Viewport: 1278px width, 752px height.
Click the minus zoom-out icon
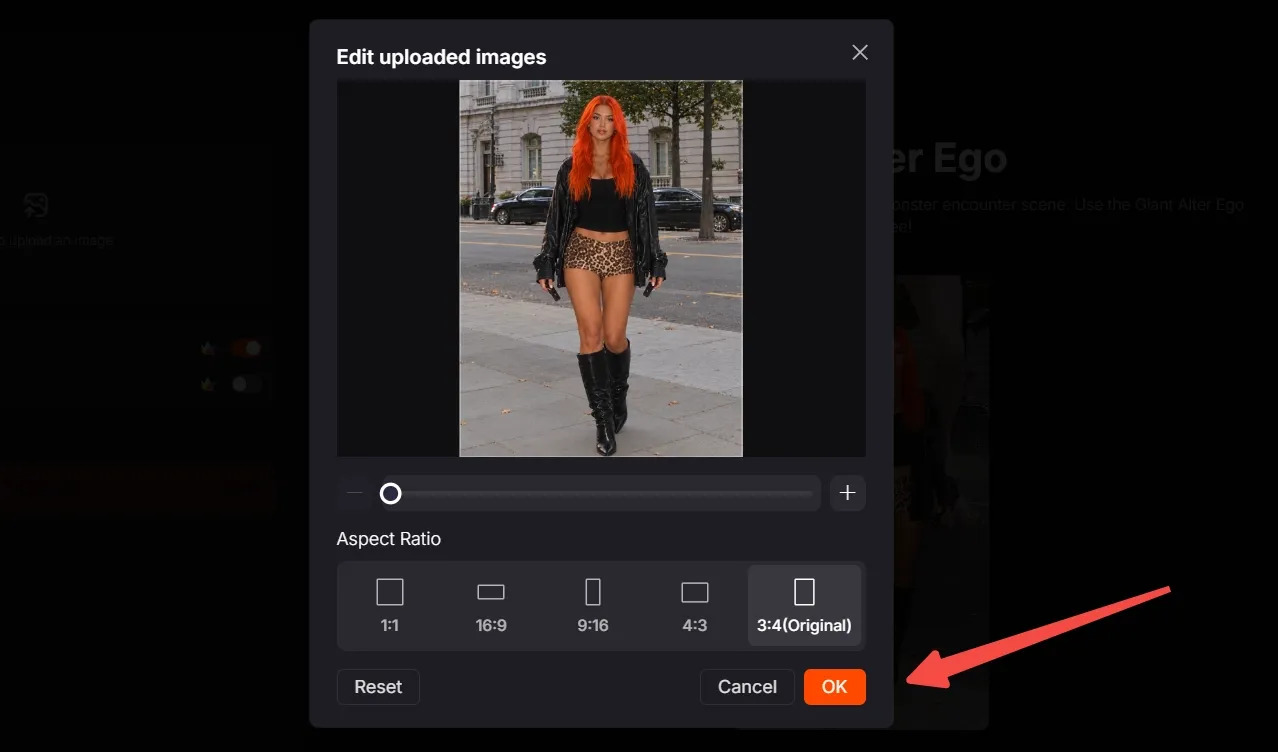pos(355,493)
